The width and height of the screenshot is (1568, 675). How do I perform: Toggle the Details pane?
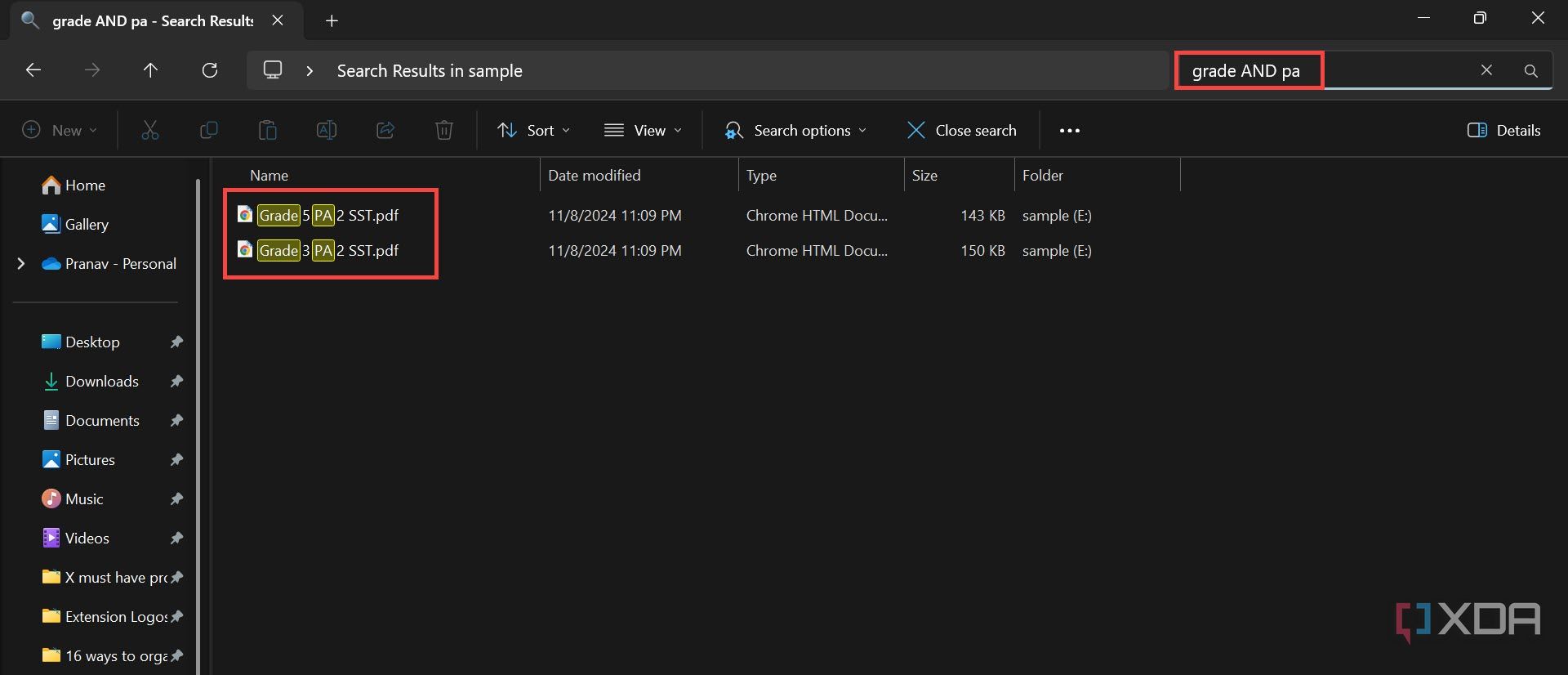pyautogui.click(x=1504, y=130)
